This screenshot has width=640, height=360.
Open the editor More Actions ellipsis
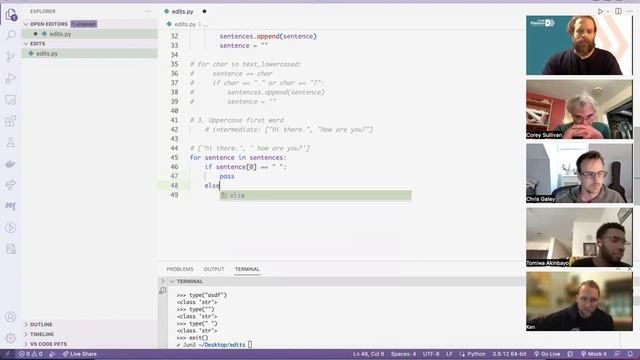point(630,11)
